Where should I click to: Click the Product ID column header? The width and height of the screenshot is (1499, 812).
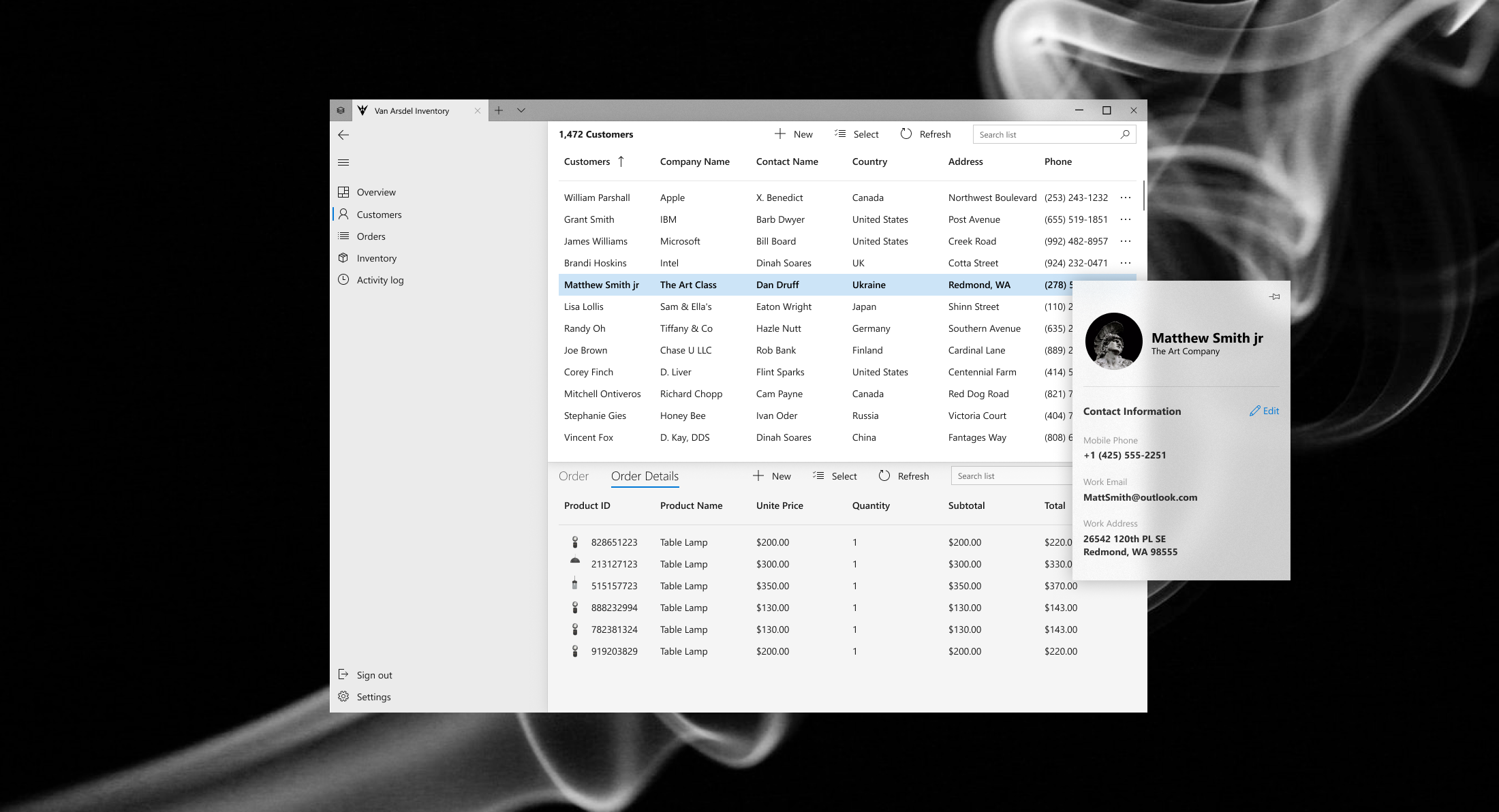(587, 505)
